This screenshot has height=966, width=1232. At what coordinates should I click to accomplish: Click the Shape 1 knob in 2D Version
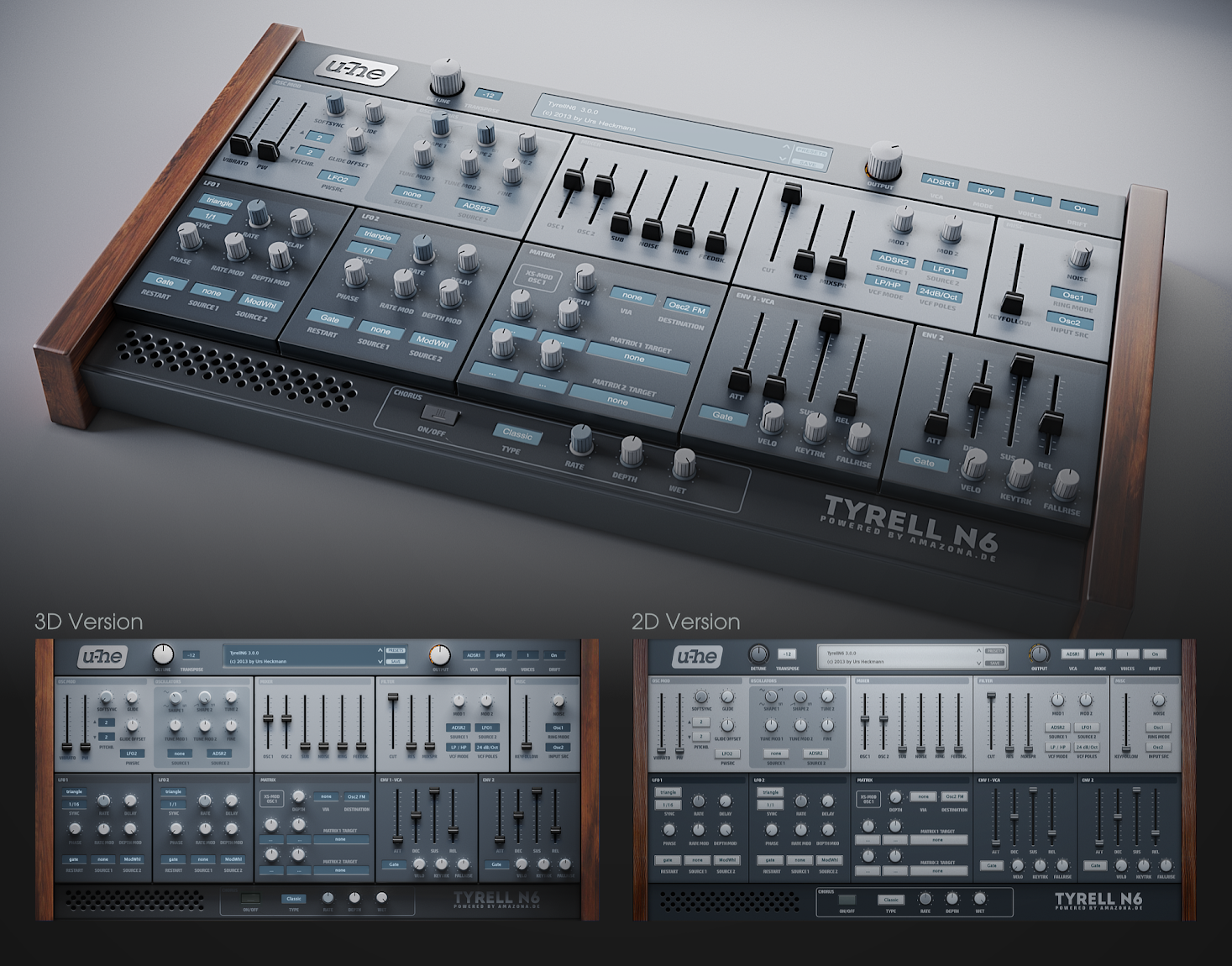click(x=771, y=696)
